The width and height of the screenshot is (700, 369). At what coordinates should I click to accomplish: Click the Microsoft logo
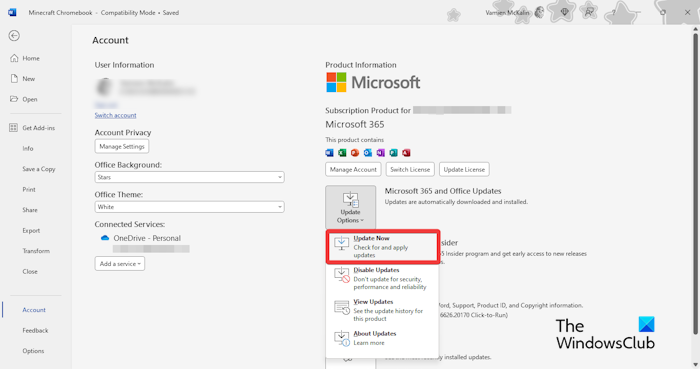click(x=373, y=83)
